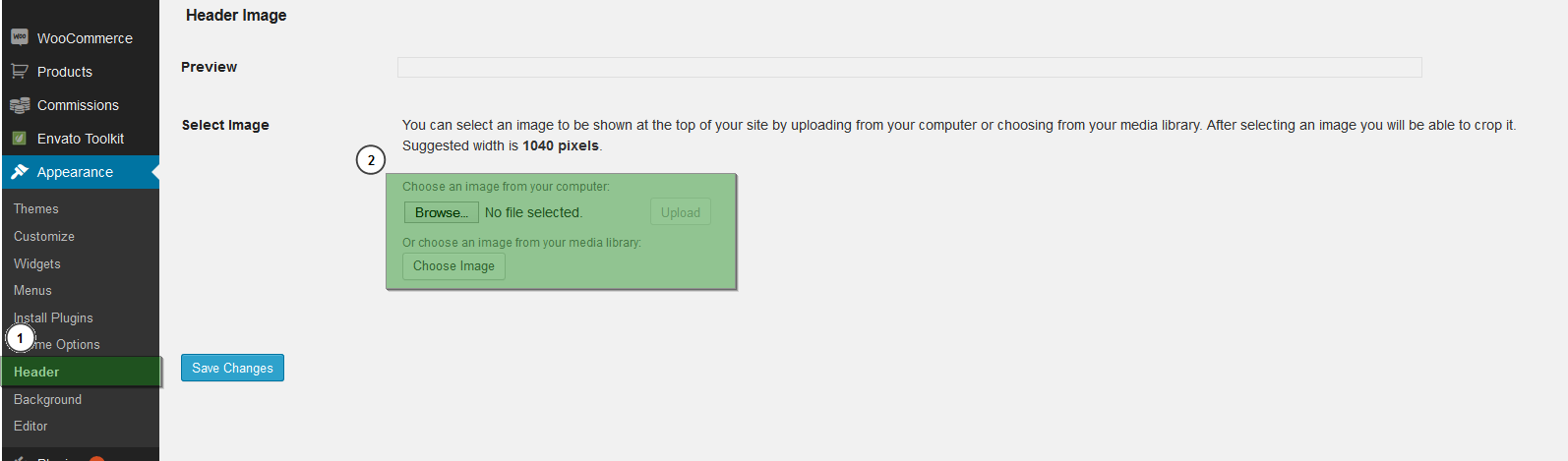Click the circled step 2 marker
The image size is (1568, 461).
(371, 160)
